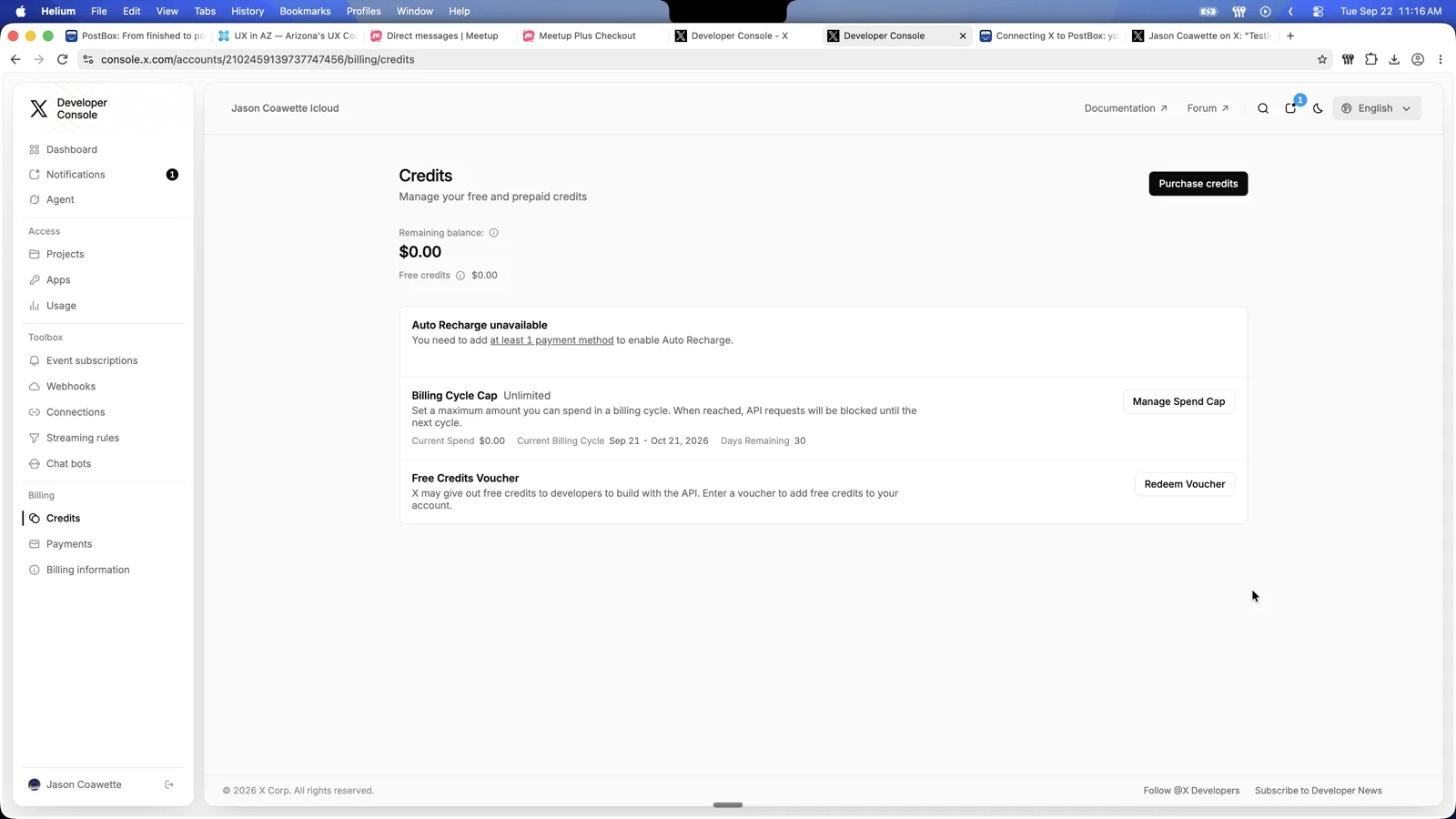
Task: Switch to the Meetup Plus Checkout tab
Action: pyautogui.click(x=587, y=35)
